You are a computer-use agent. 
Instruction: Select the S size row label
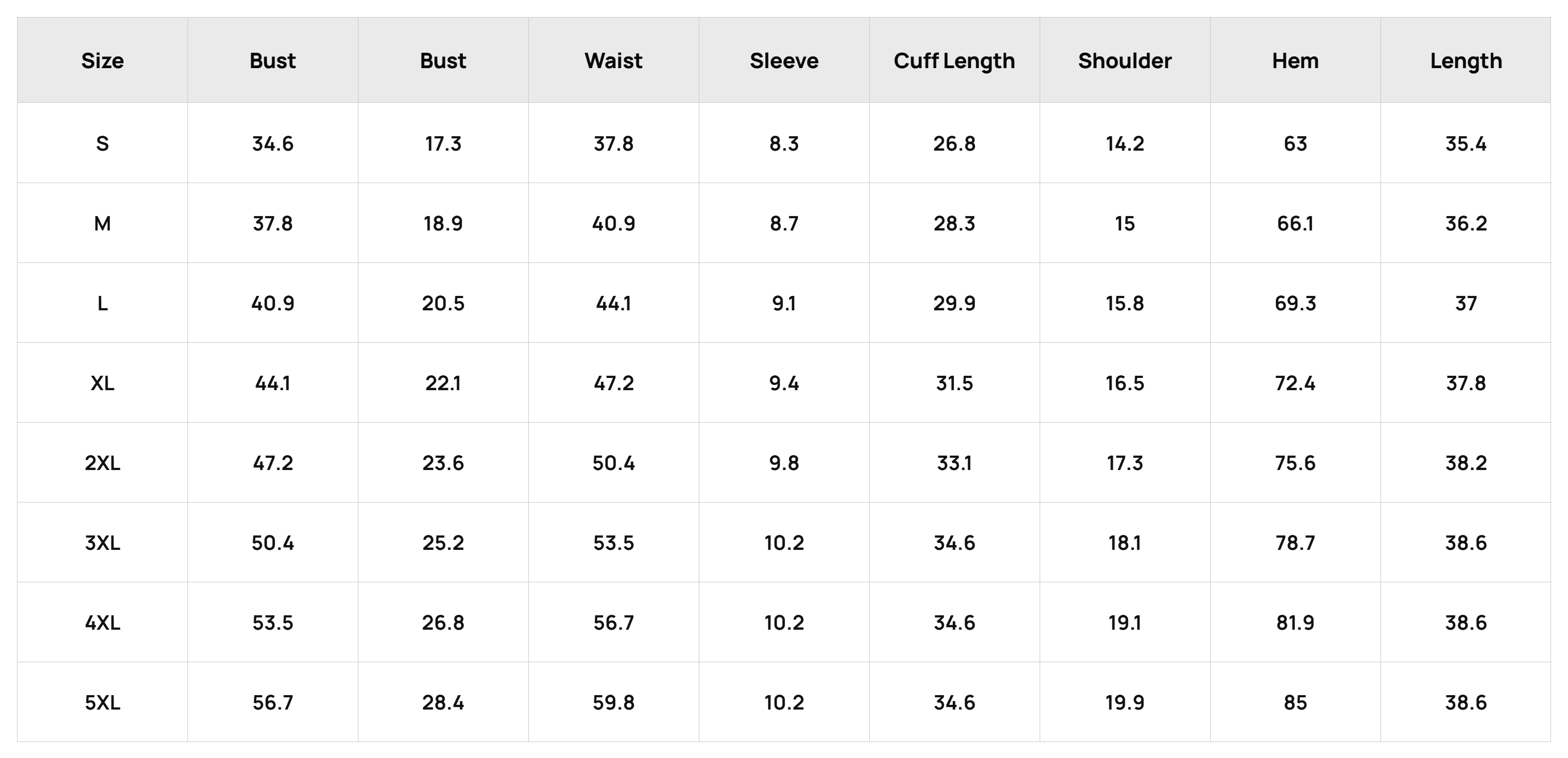coord(102,143)
